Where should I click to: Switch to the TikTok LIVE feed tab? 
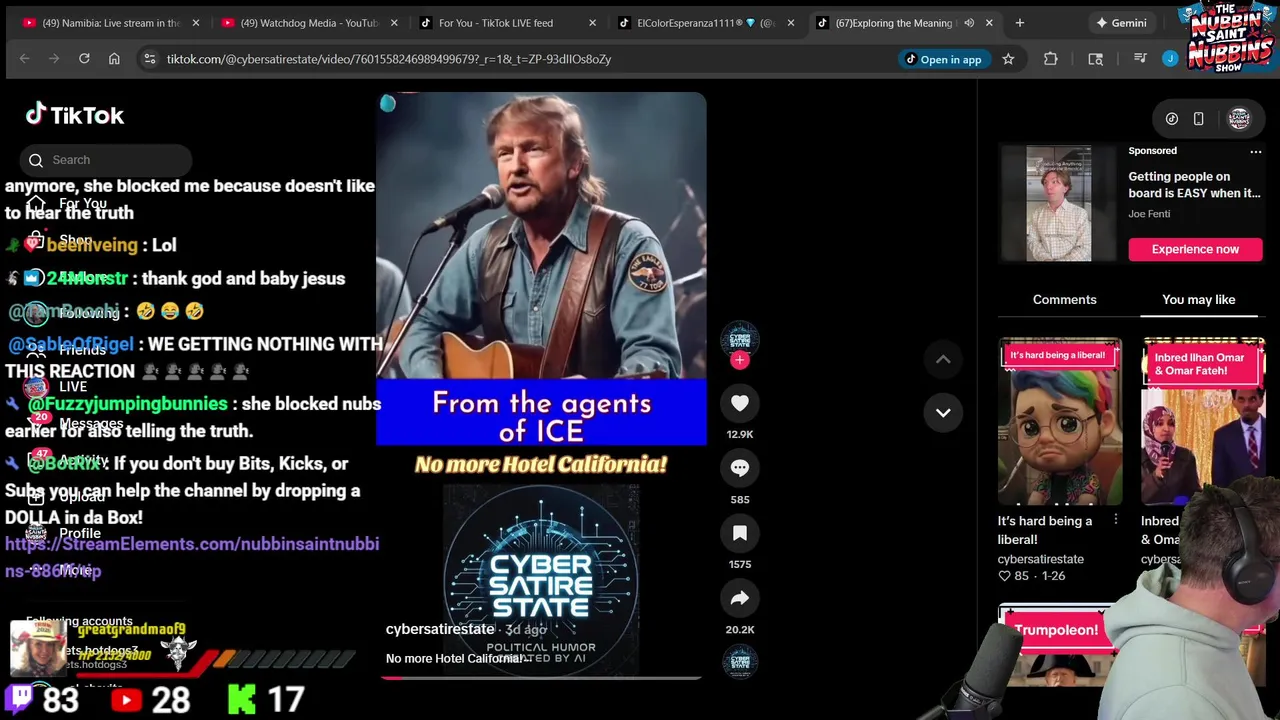pos(505,22)
